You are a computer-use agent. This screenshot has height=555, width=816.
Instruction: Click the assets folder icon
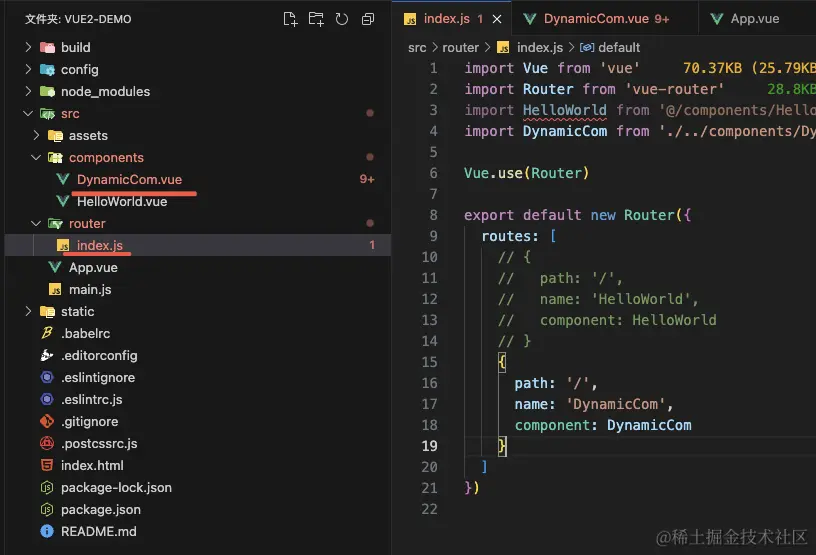click(55, 135)
